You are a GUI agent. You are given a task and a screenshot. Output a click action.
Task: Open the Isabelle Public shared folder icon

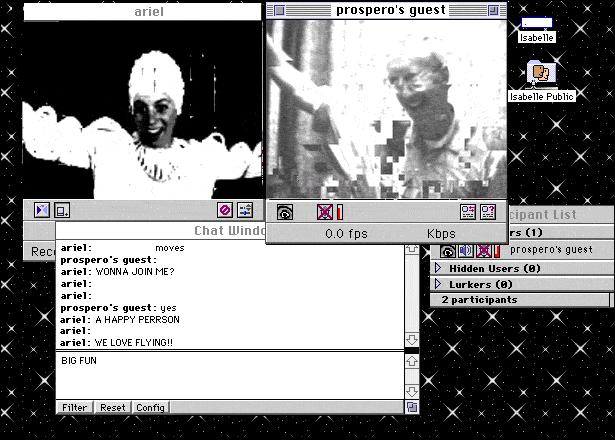coord(541,74)
